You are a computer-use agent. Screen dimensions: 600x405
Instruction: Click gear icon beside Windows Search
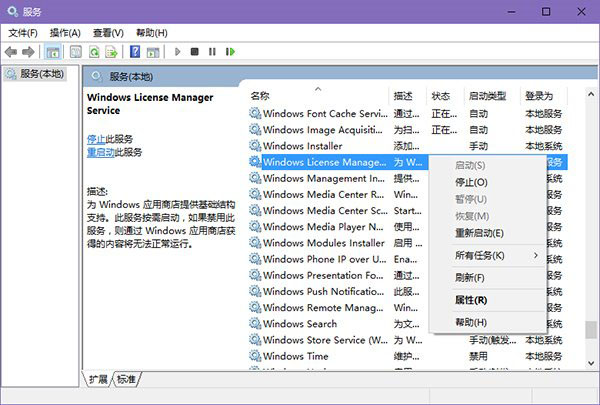(x=255, y=323)
